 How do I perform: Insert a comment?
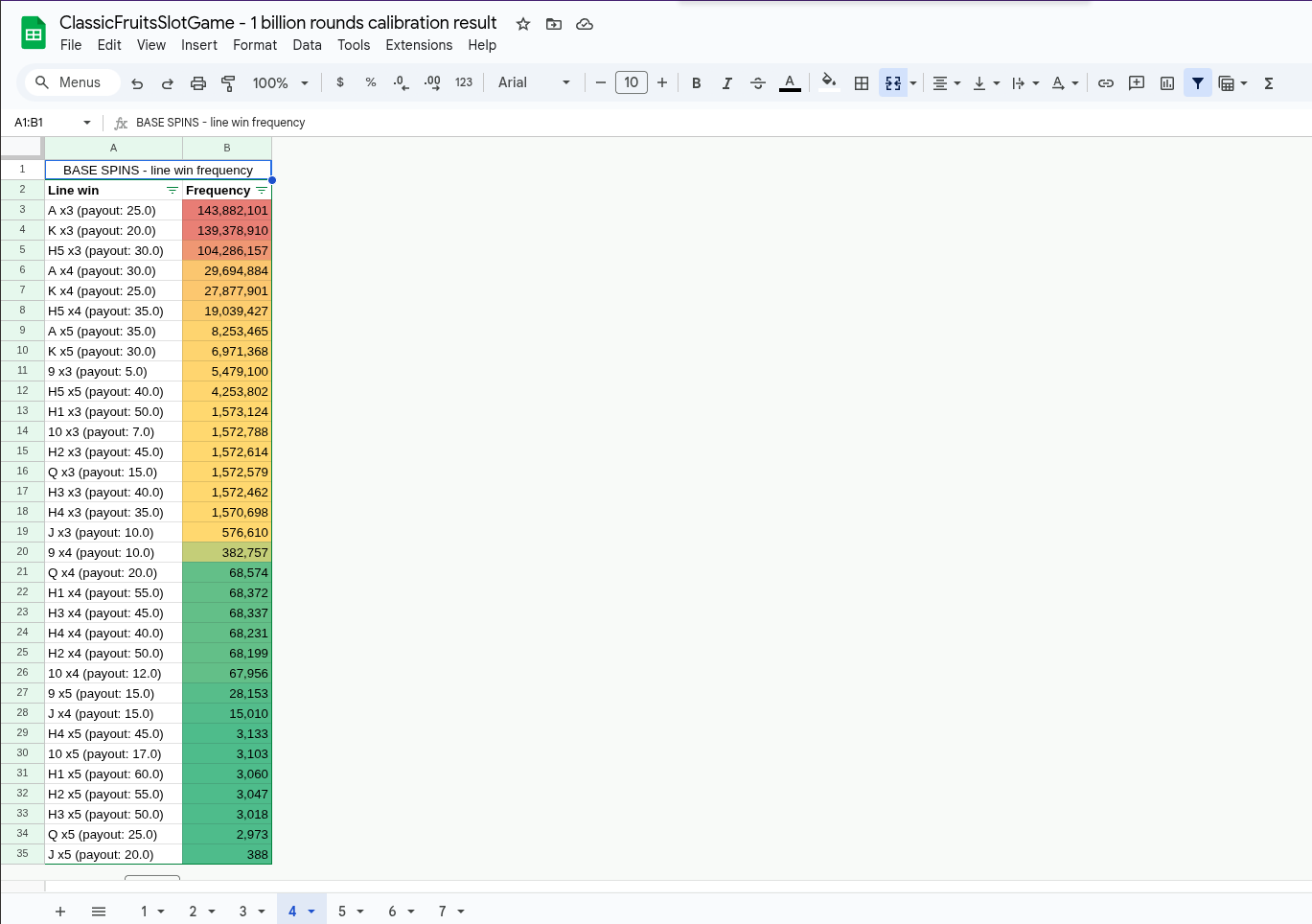1137,83
